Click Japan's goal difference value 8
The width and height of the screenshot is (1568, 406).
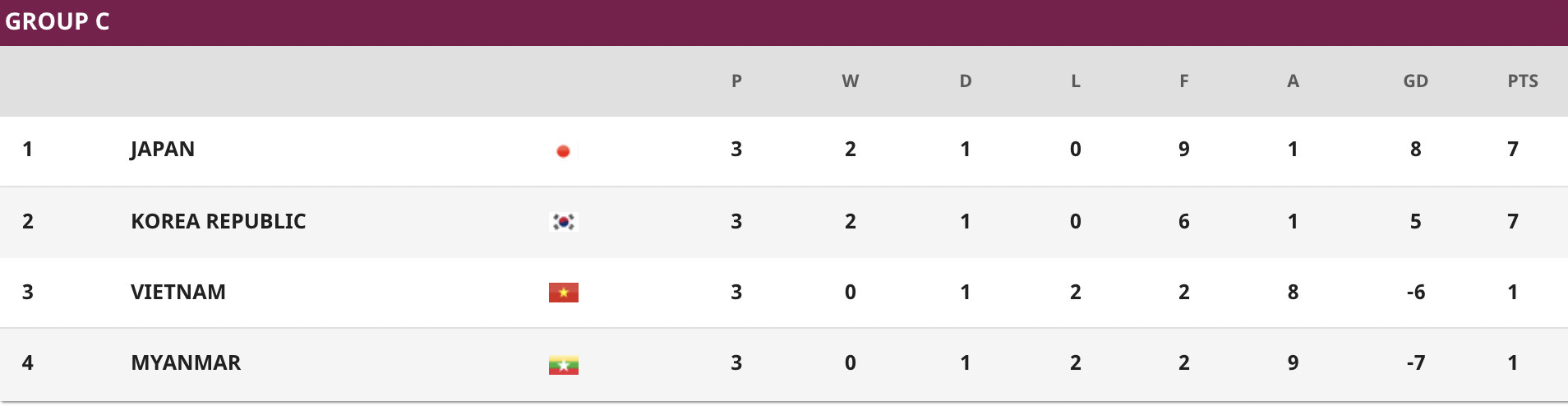[1416, 149]
